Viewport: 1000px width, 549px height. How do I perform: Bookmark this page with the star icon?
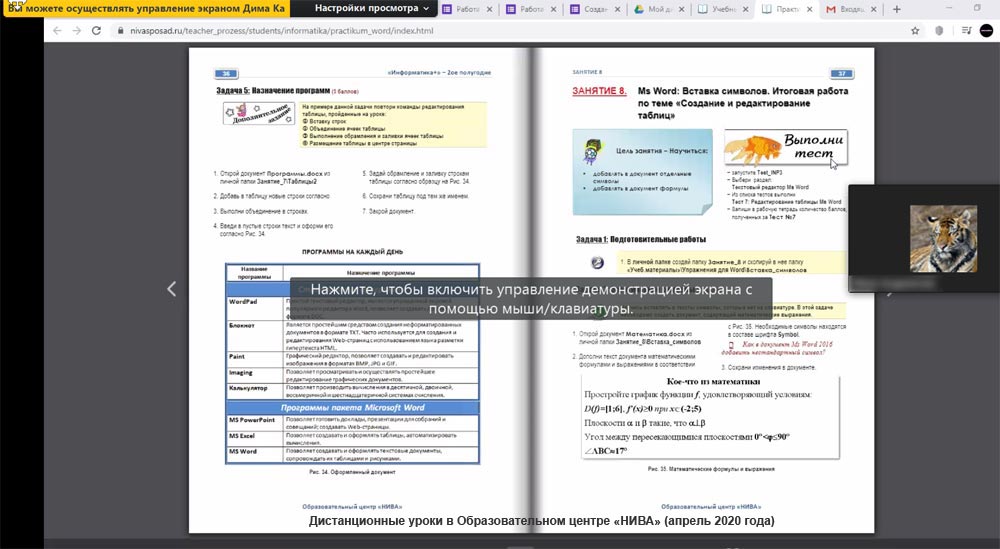coord(915,31)
